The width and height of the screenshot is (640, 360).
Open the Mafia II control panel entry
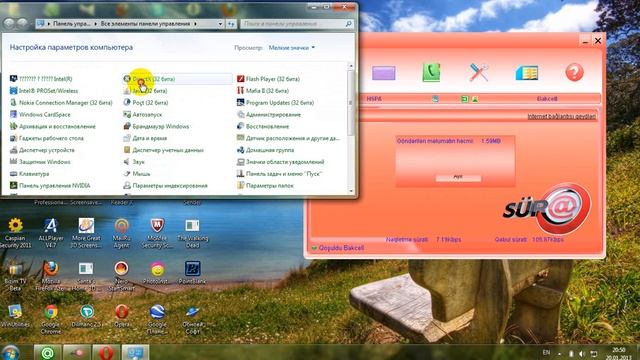263,91
